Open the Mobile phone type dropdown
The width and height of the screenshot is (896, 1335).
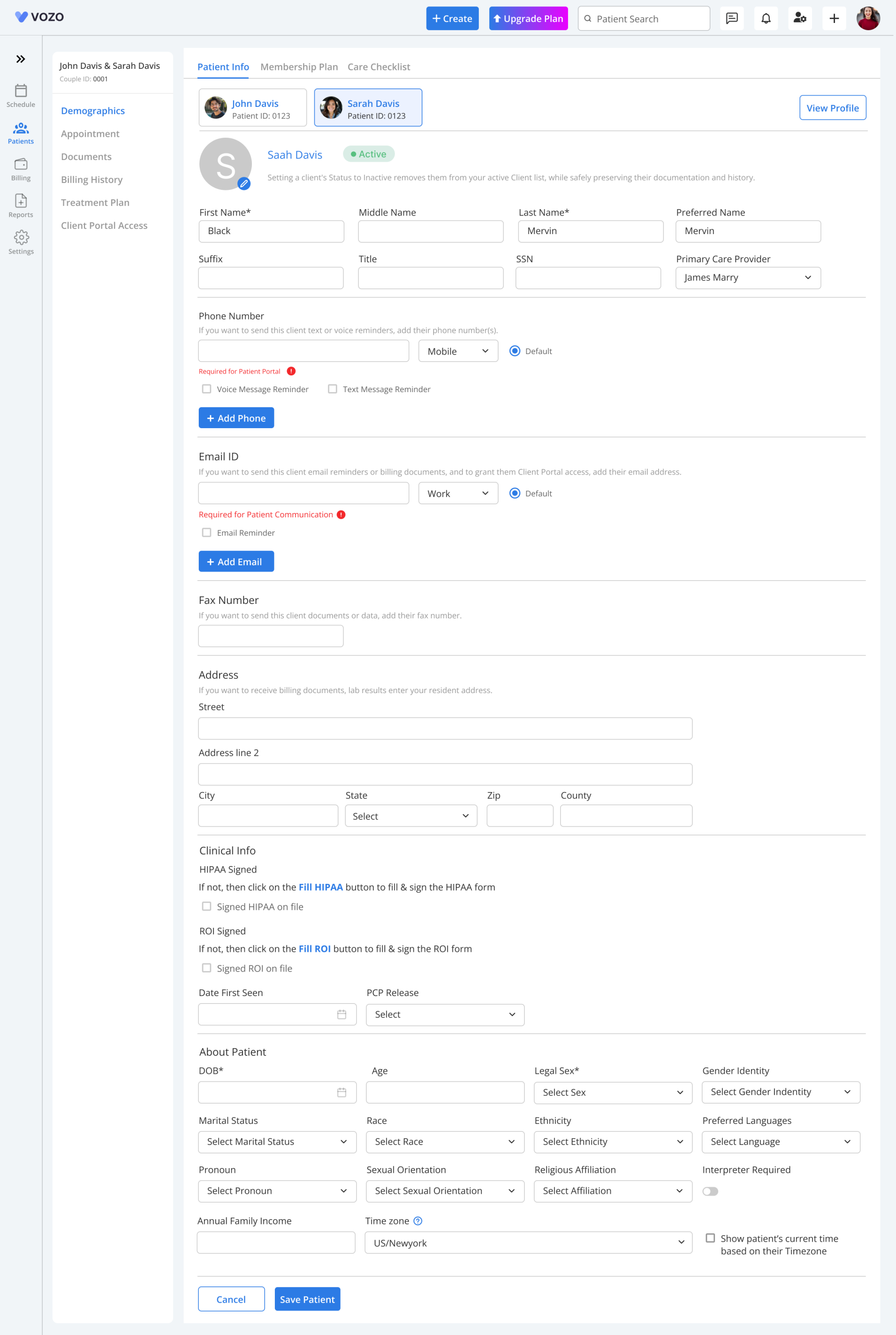click(x=458, y=351)
